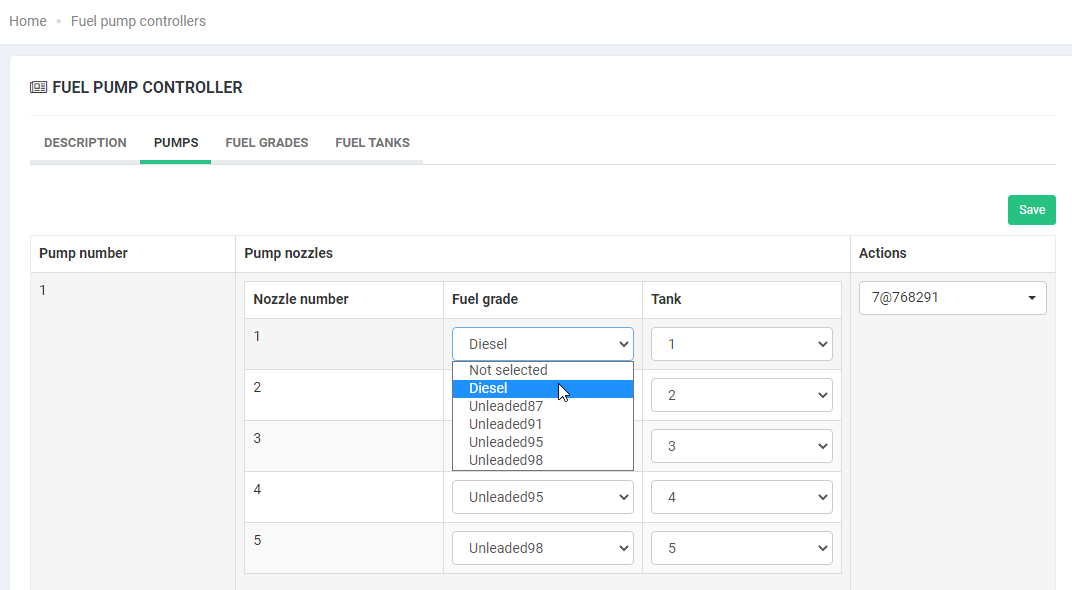
Task: Choose Unleaded95 in the open dropdown list
Action: (x=505, y=442)
